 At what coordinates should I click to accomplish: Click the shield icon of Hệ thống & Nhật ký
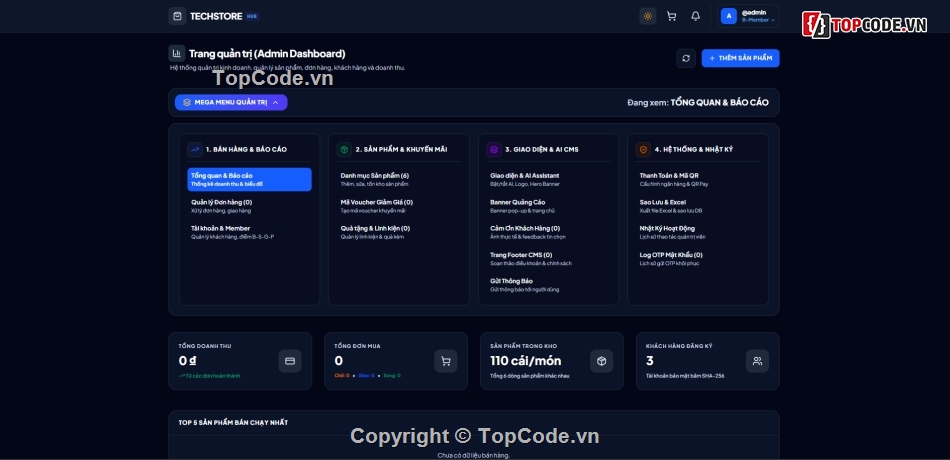(643, 149)
